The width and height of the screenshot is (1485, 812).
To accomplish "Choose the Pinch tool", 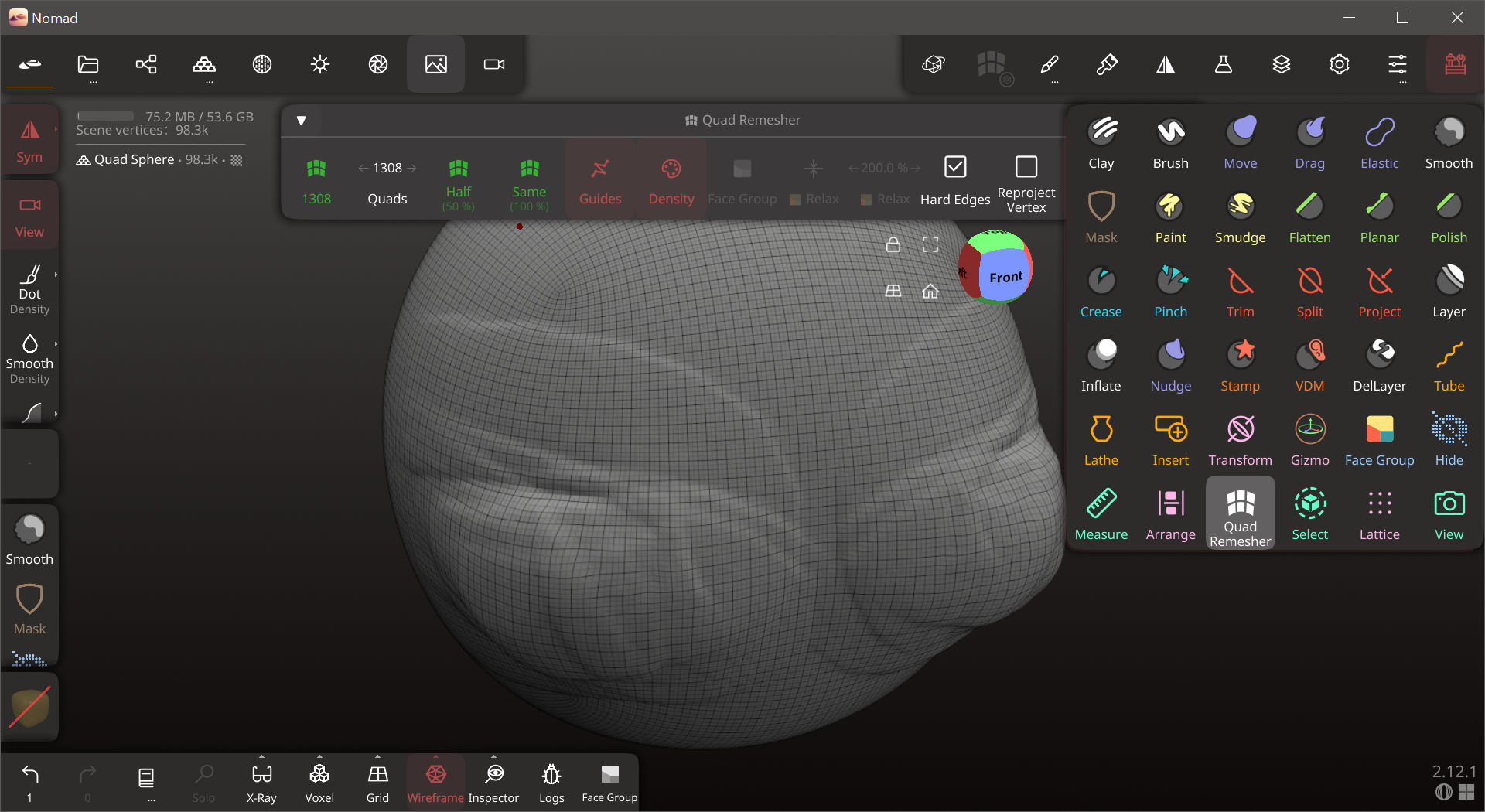I will pos(1171,292).
